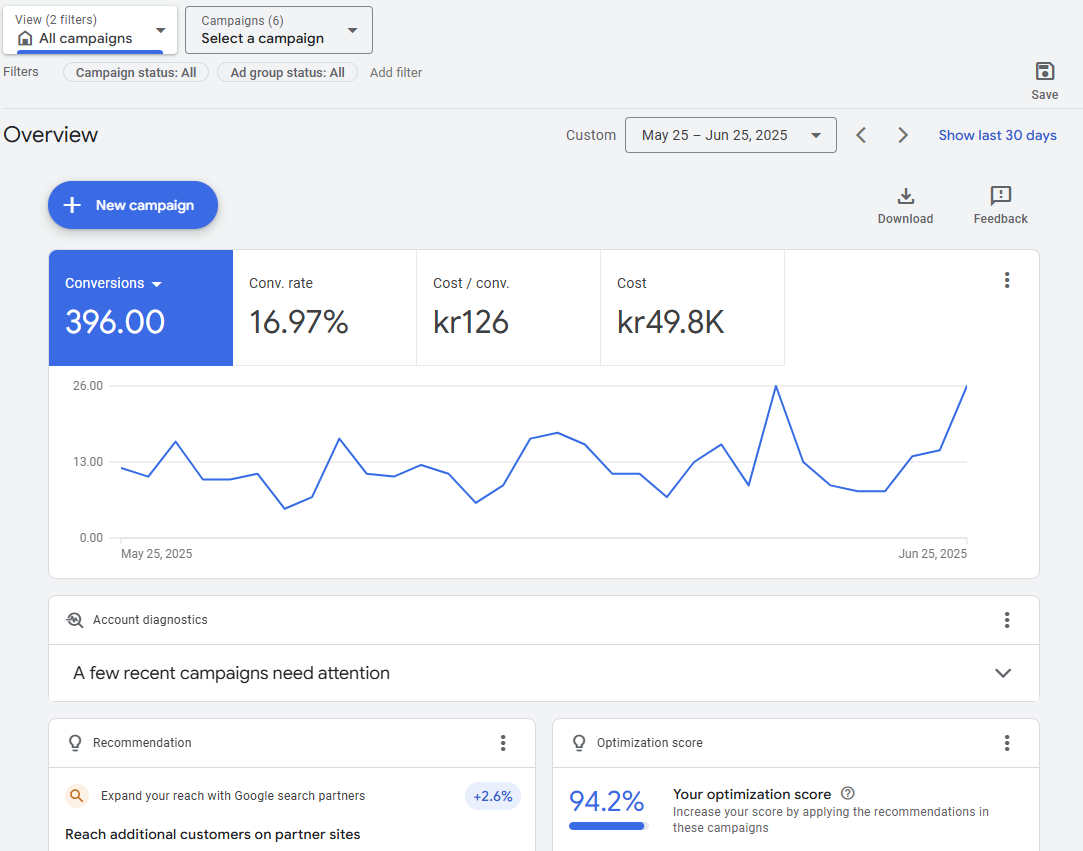Click the Optimization score lightbulb icon
The width and height of the screenshot is (1083, 851).
point(579,743)
